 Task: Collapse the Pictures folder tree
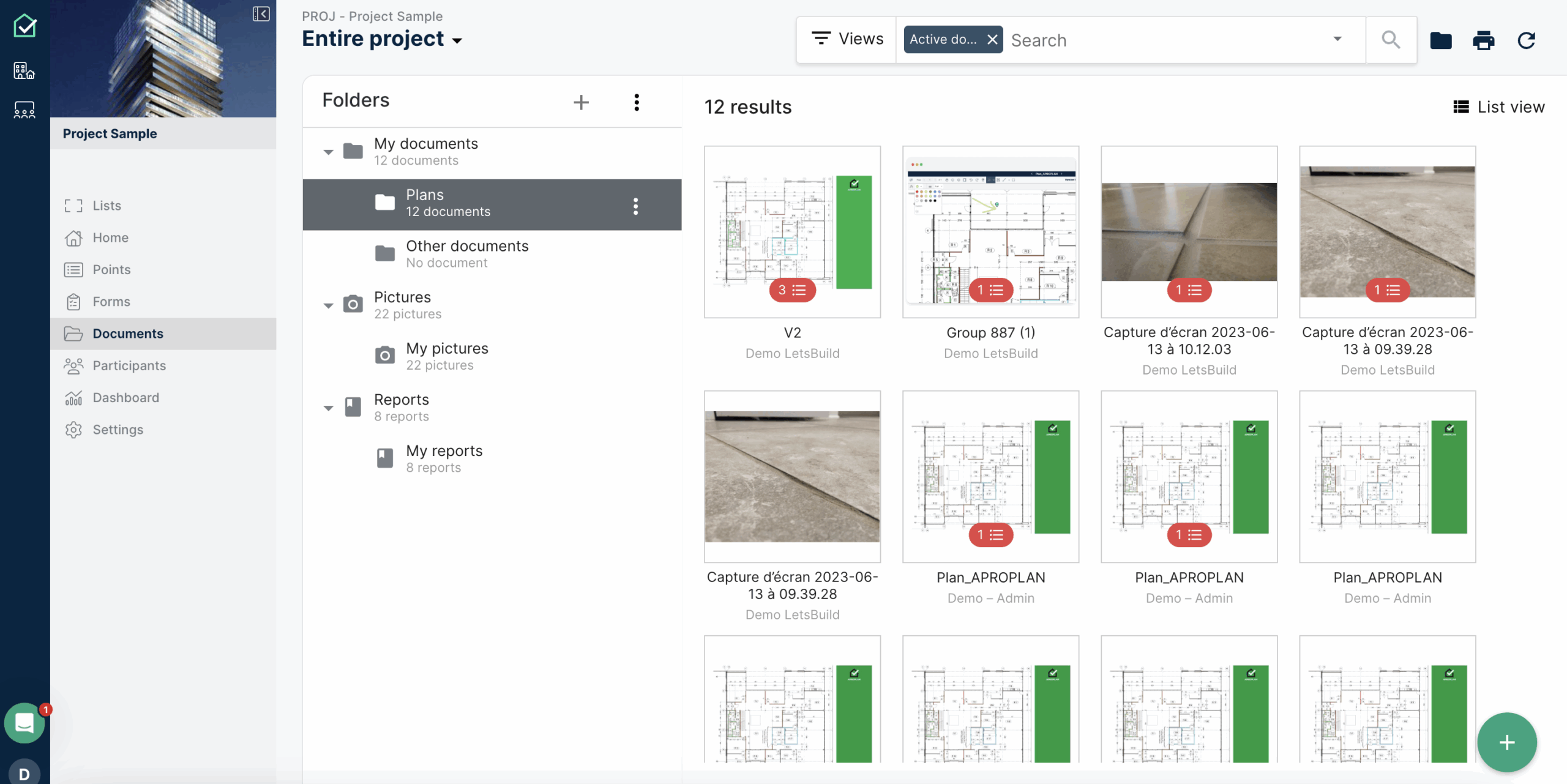(x=329, y=305)
